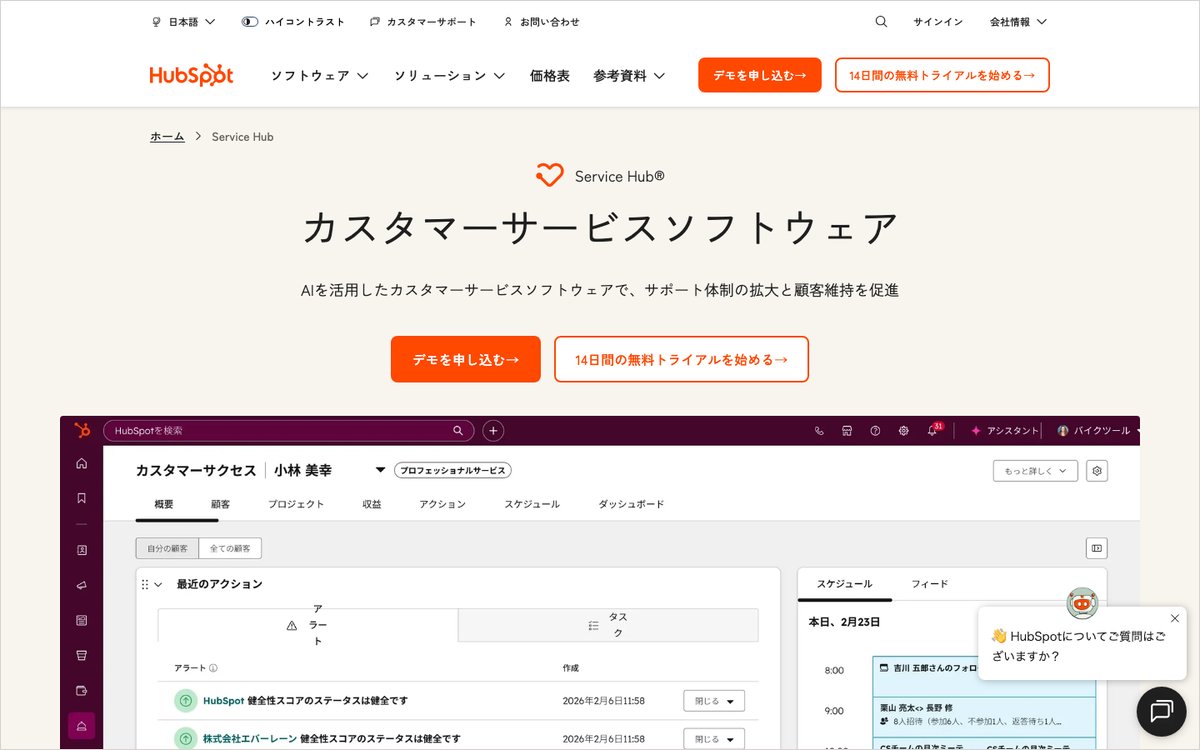Viewport: 1200px width, 750px height.
Task: Switch to the 概要 tab
Action: [x=164, y=504]
